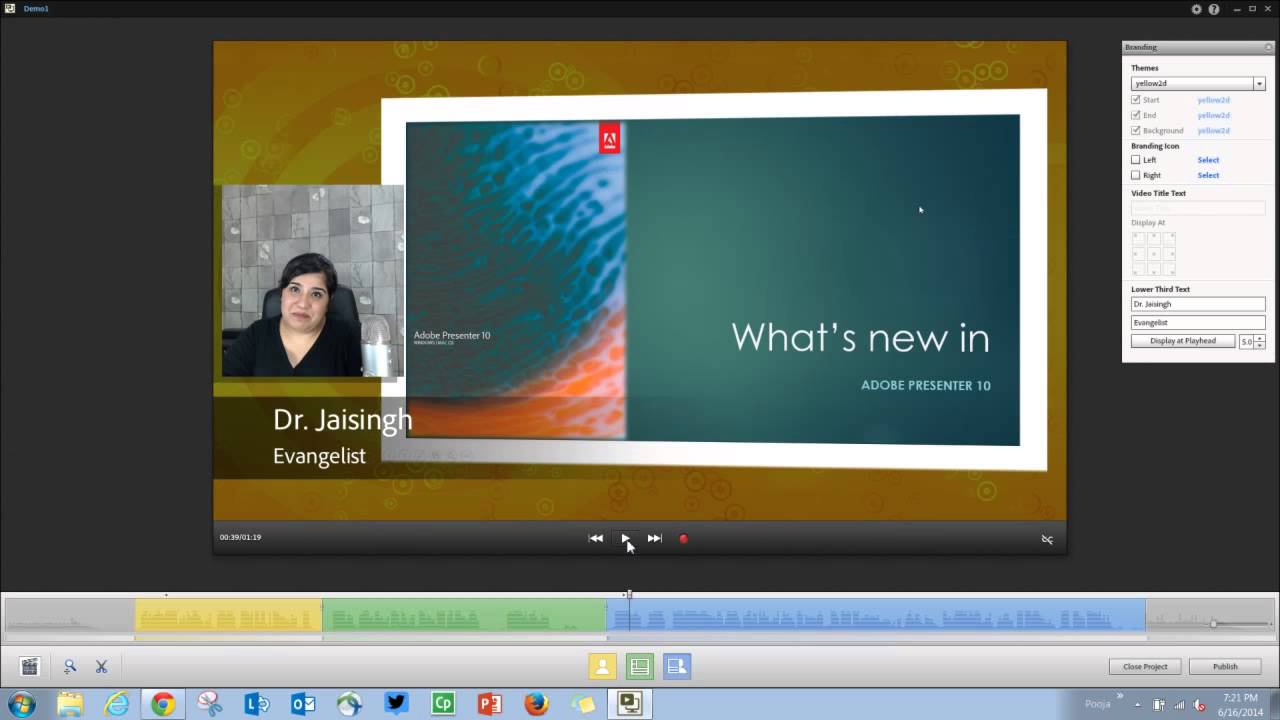Select the blue timeline segment

pyautogui.click(x=876, y=615)
